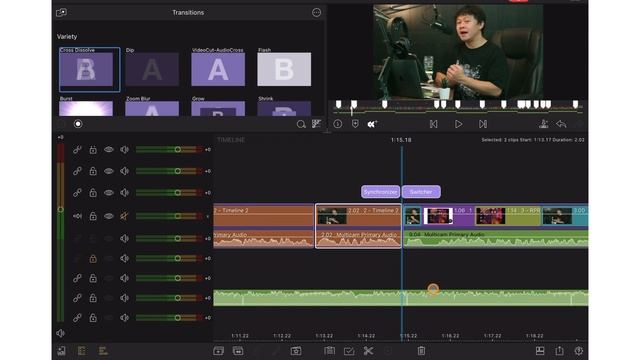This screenshot has width=640, height=360.
Task: Select the 9:04 Multicam Primary Audio clip
Action: [496, 239]
